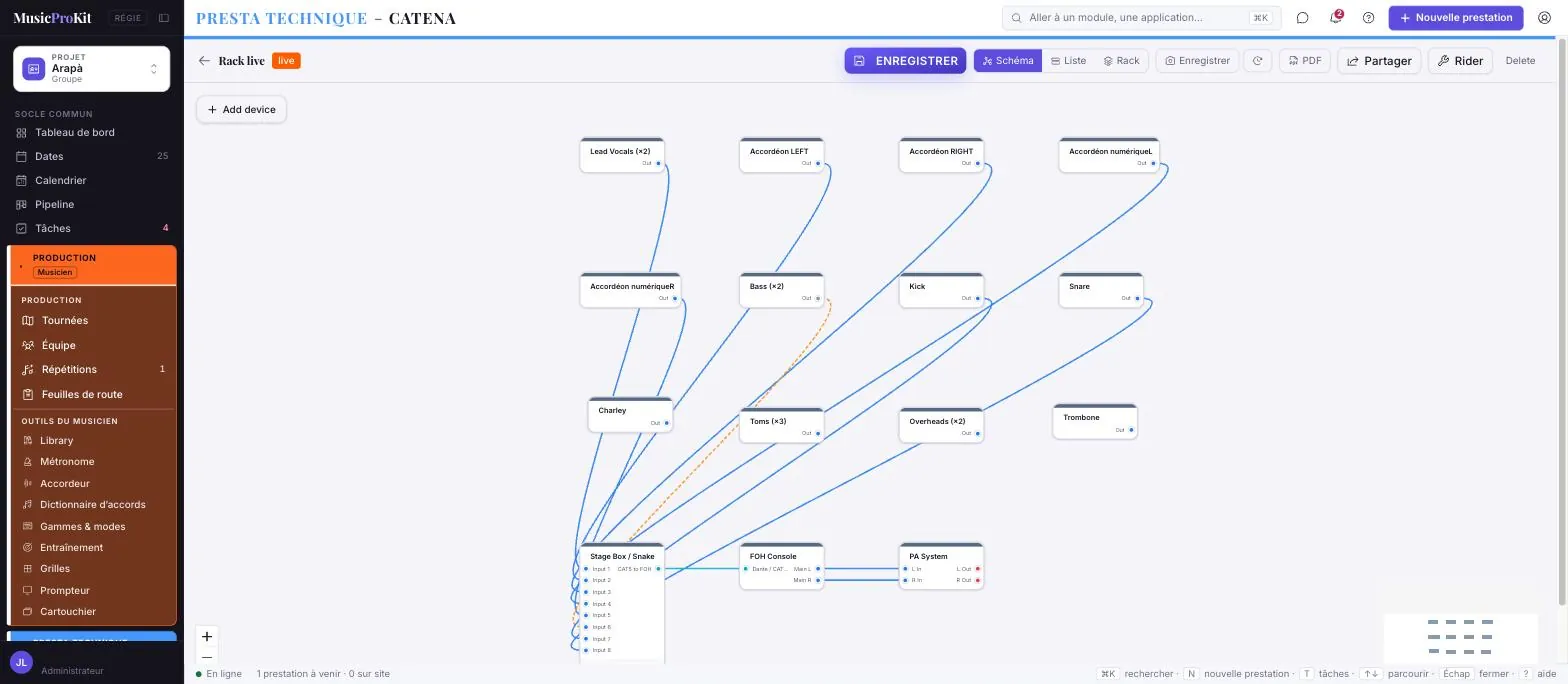Viewport: 1568px width, 684px height.
Task: Click the refresh icon next to Enregistrer snapshot
Action: [x=1258, y=61]
